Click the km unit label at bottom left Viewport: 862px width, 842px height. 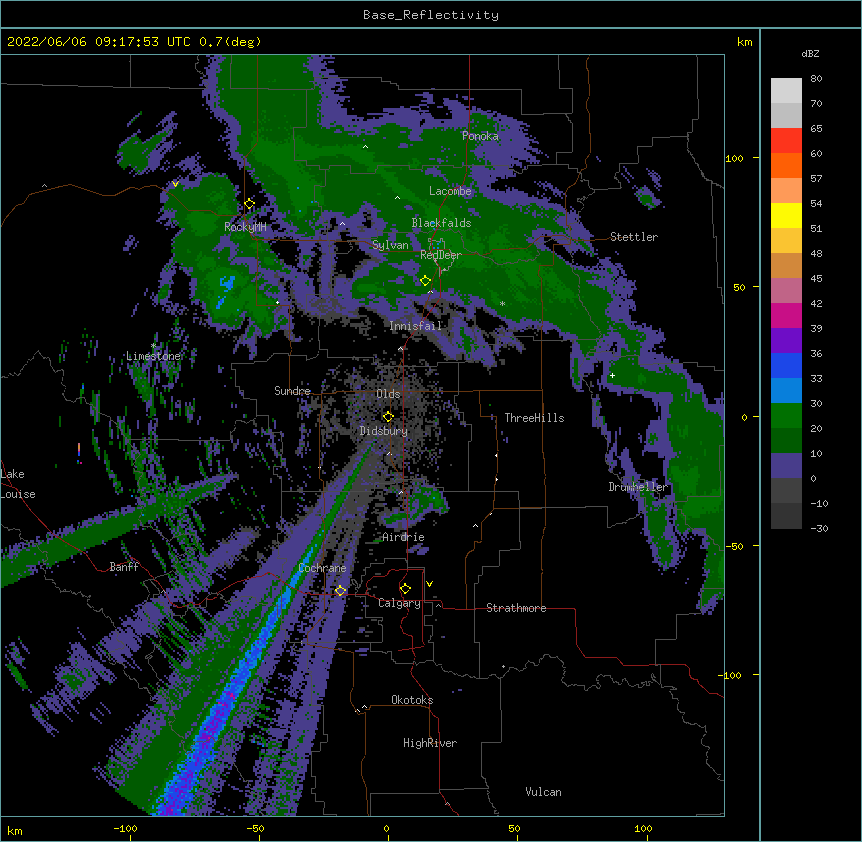coord(15,830)
